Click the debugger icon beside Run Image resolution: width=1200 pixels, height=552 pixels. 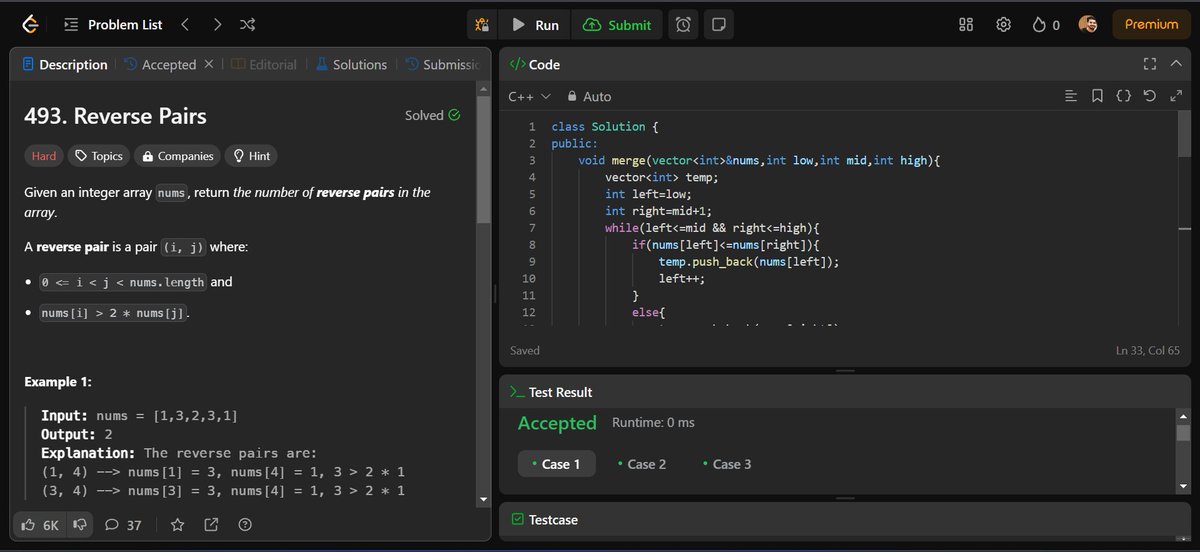[x=483, y=25]
